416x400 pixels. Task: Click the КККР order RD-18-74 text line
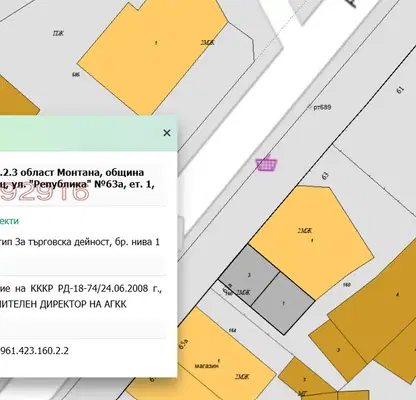click(x=81, y=288)
